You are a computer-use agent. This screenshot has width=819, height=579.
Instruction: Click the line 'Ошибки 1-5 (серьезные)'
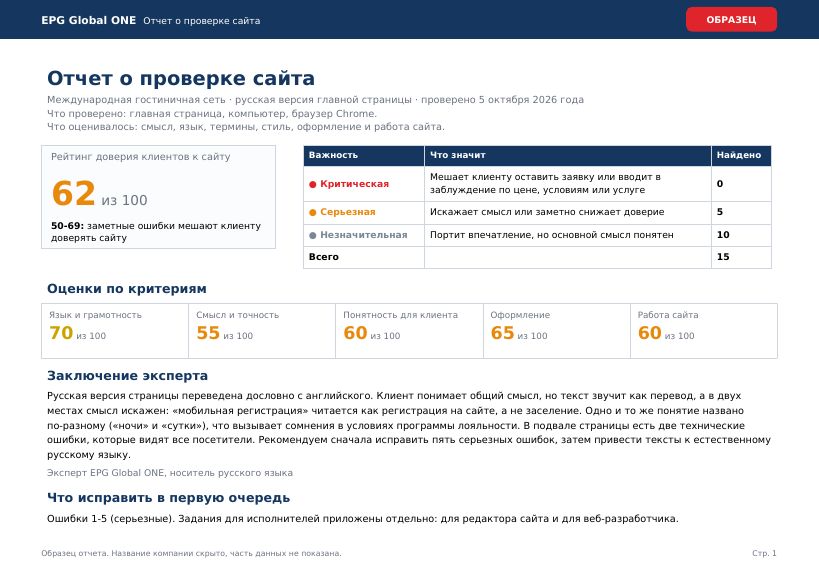362,519
